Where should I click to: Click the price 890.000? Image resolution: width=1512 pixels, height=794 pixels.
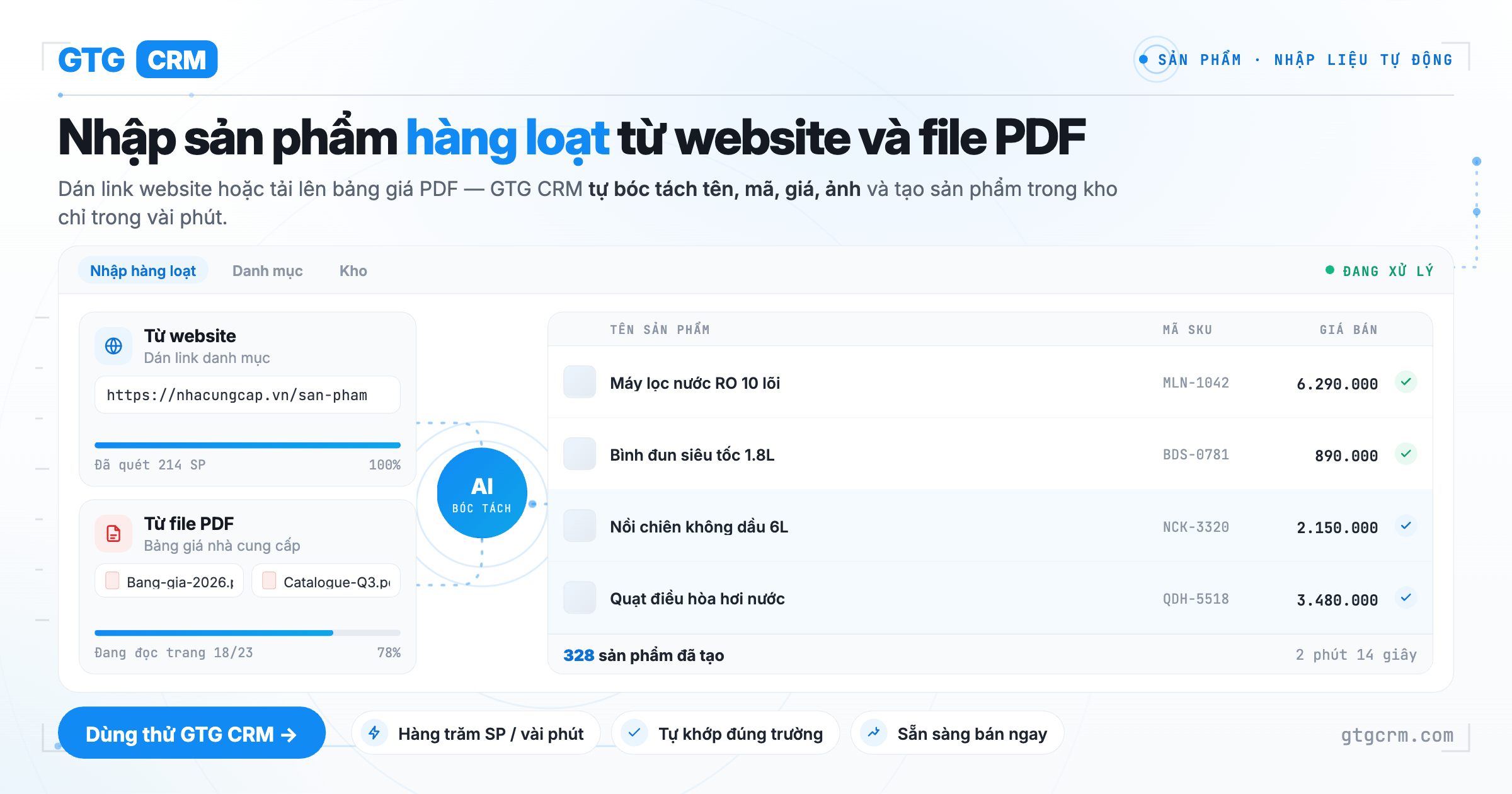tap(1346, 456)
